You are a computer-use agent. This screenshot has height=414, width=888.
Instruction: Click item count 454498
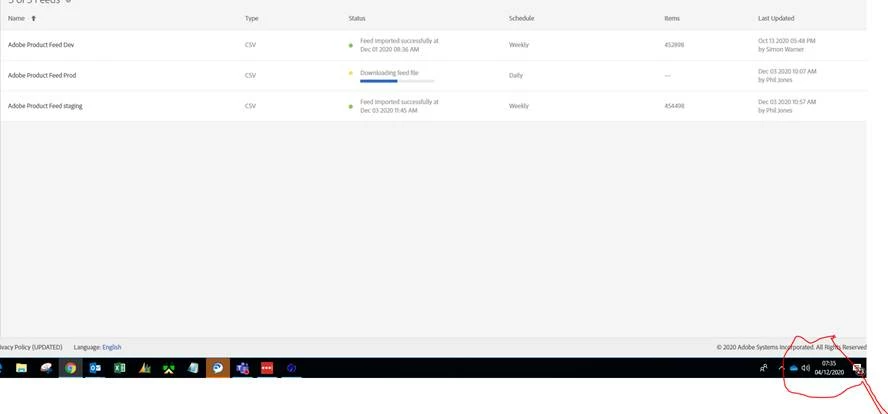pyautogui.click(x=674, y=106)
